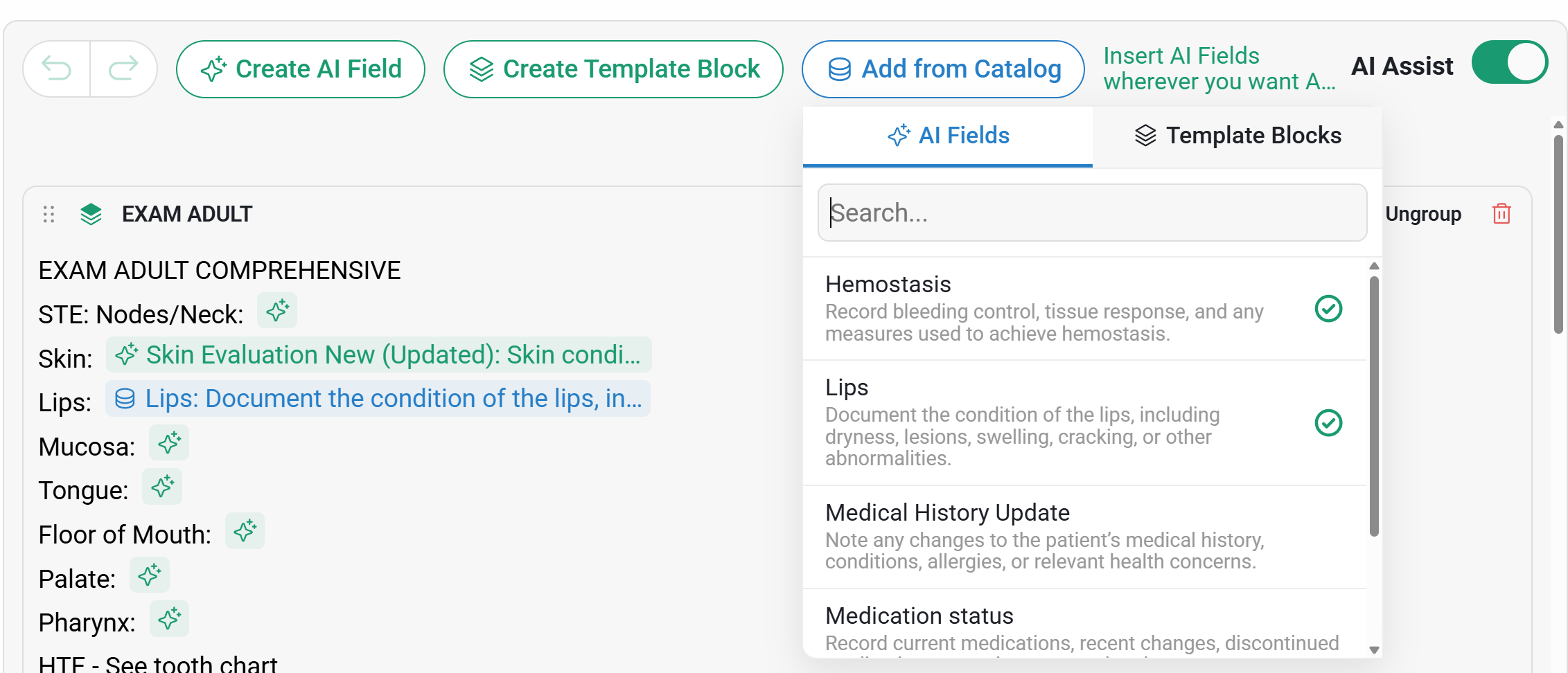Toggle the Lips field checkmark in catalog

[1328, 422]
